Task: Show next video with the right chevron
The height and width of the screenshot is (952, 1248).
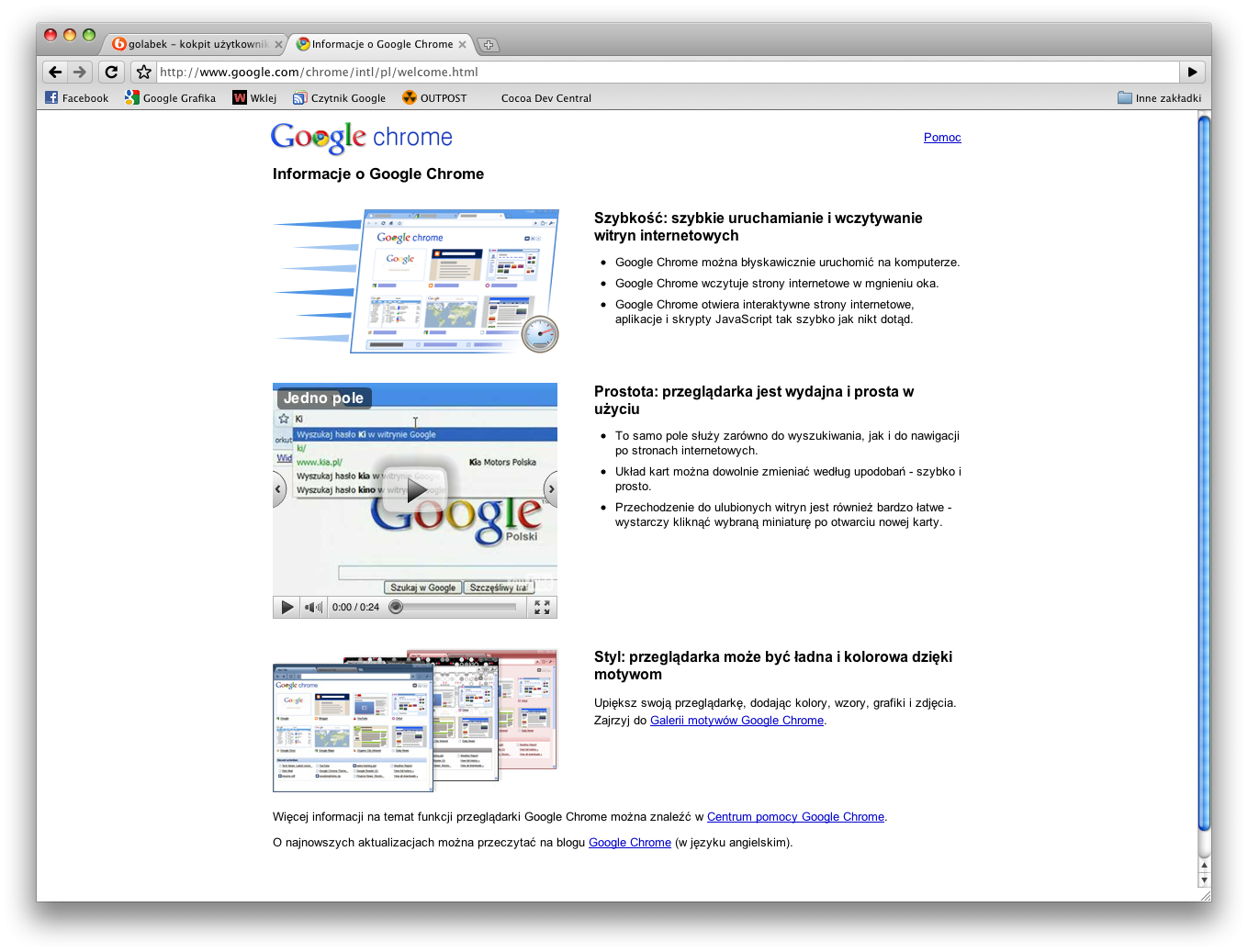Action: (551, 489)
